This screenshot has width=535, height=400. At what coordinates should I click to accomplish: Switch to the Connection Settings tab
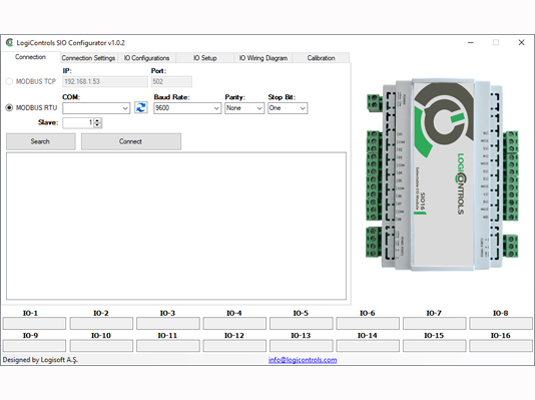point(88,58)
